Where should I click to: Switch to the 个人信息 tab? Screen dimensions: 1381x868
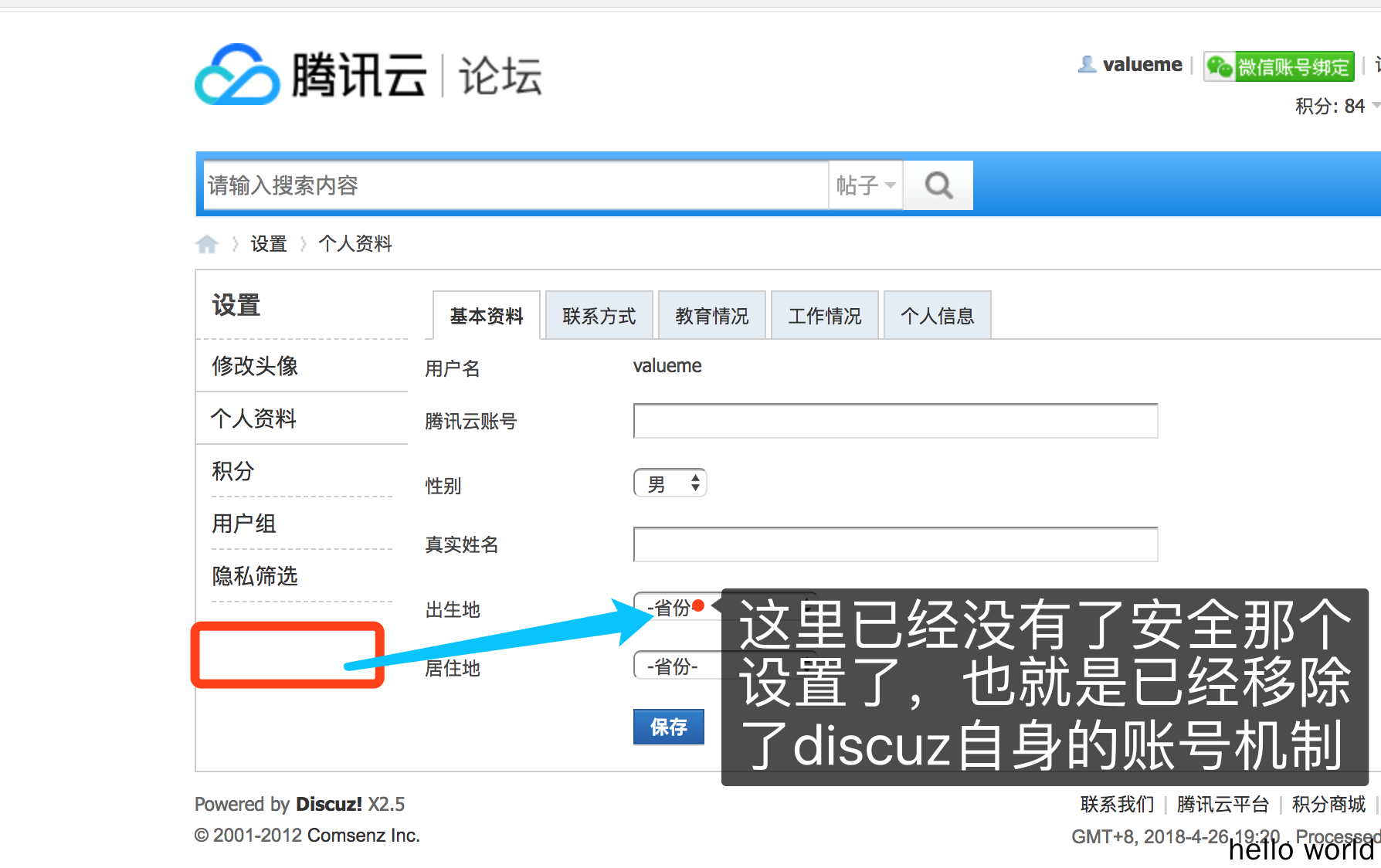pos(938,316)
